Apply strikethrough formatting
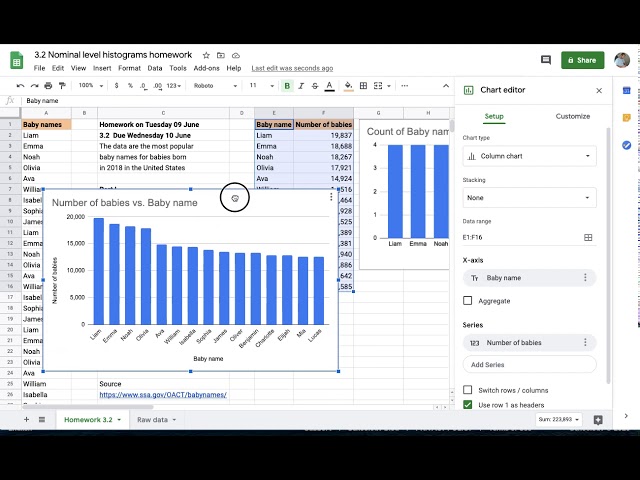This screenshot has width=640, height=480. [318, 86]
